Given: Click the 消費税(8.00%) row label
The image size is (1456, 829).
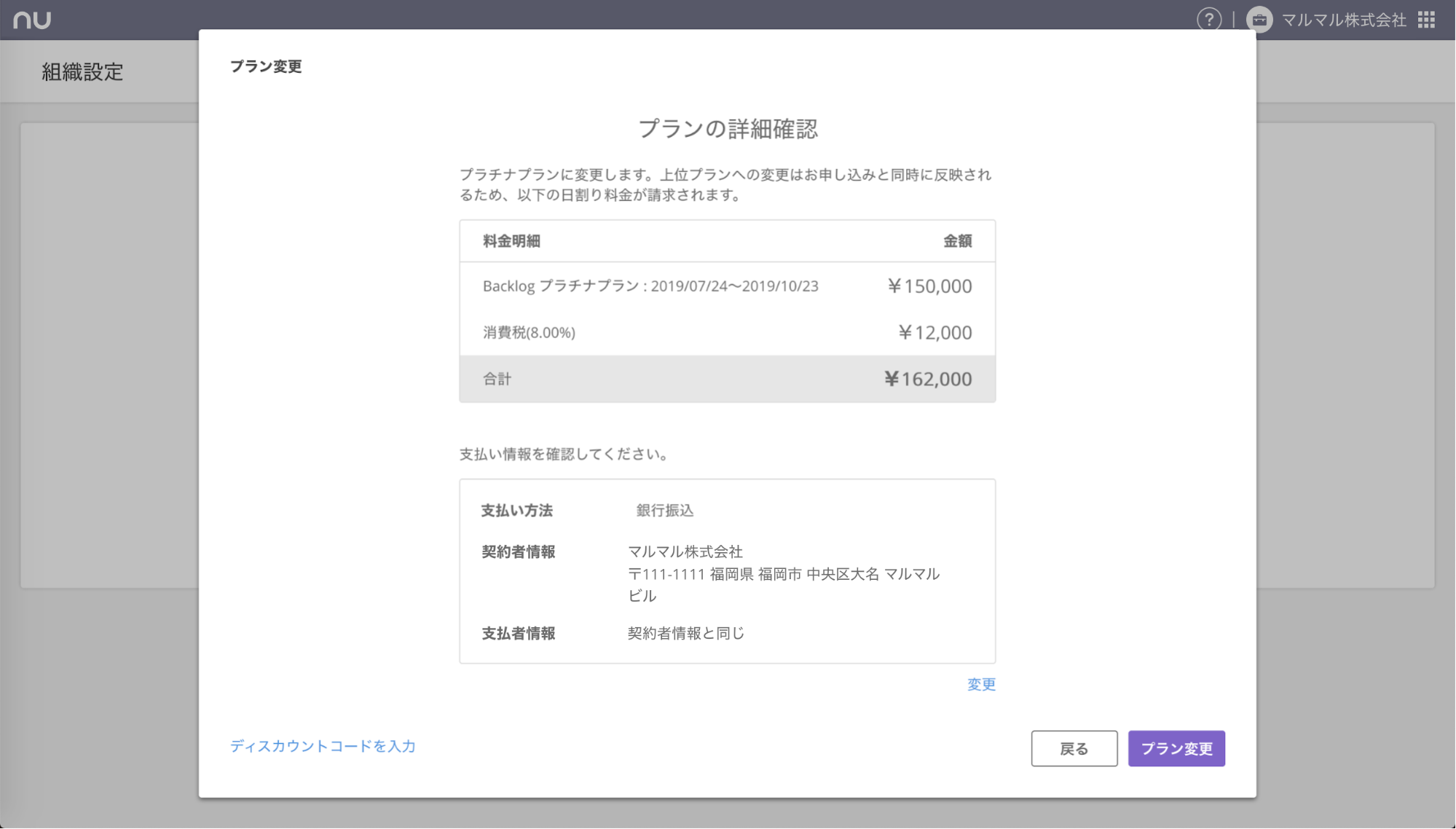Looking at the screenshot, I should pyautogui.click(x=529, y=333).
